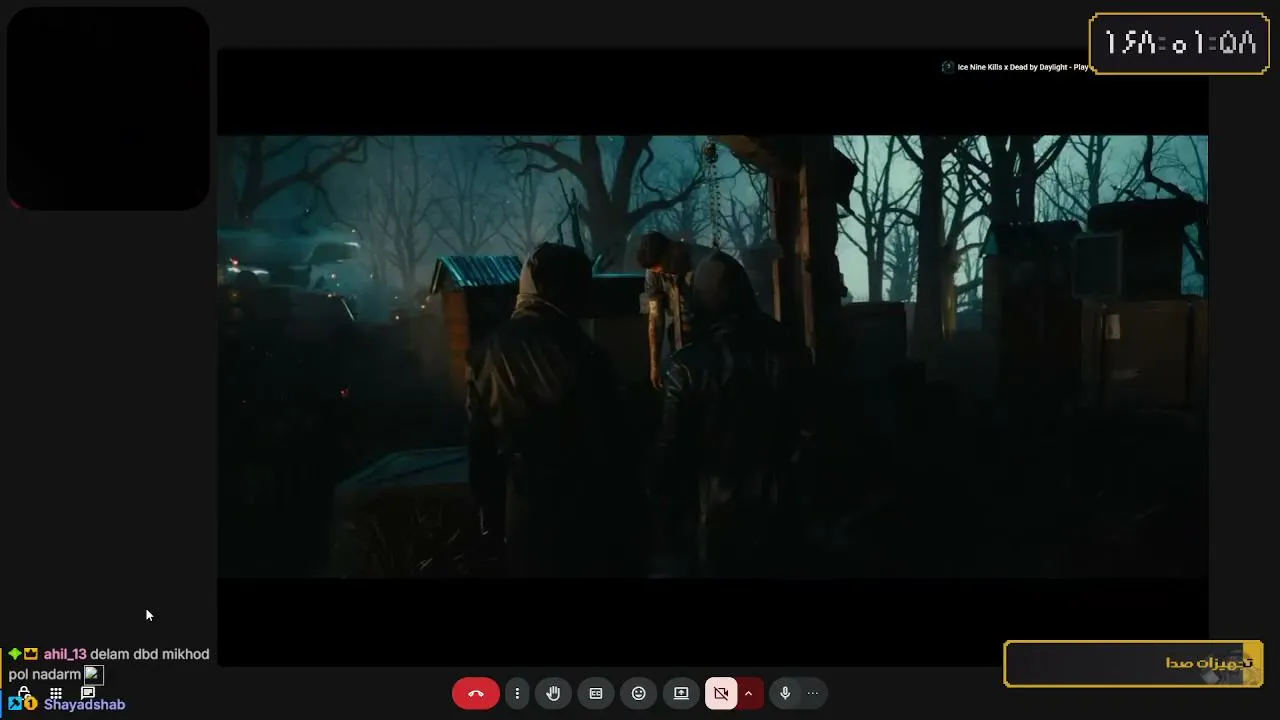The image size is (1280, 720).
Task: Click the red hang-up call button
Action: point(475,693)
